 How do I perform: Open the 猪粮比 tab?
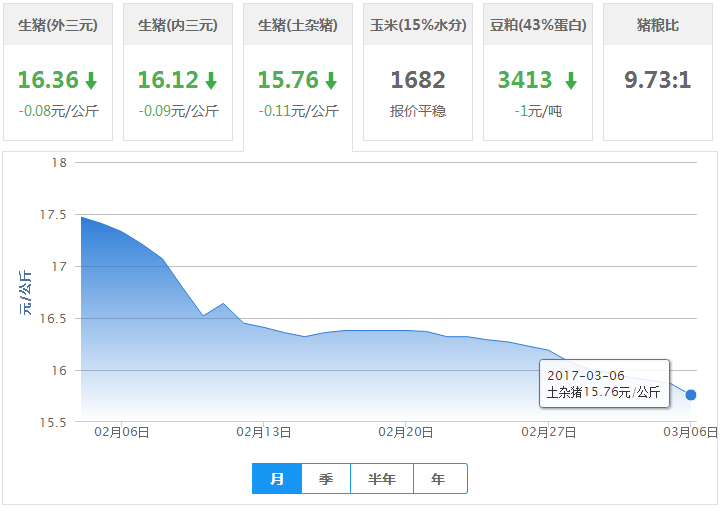658,25
